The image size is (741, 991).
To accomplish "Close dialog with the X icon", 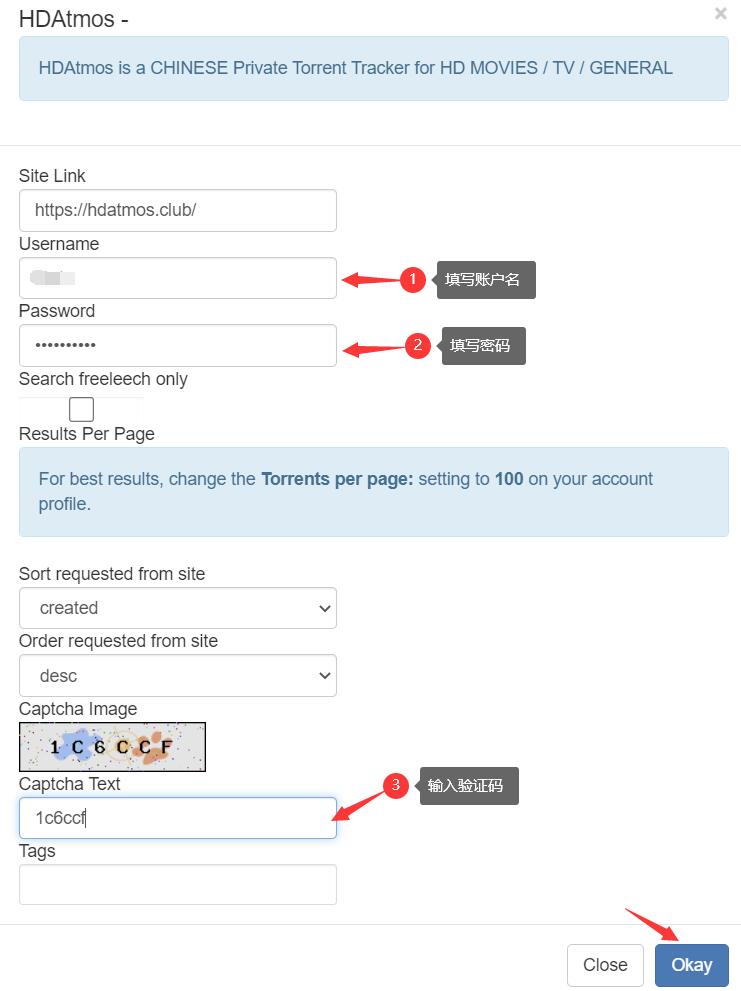I will pyautogui.click(x=720, y=14).
